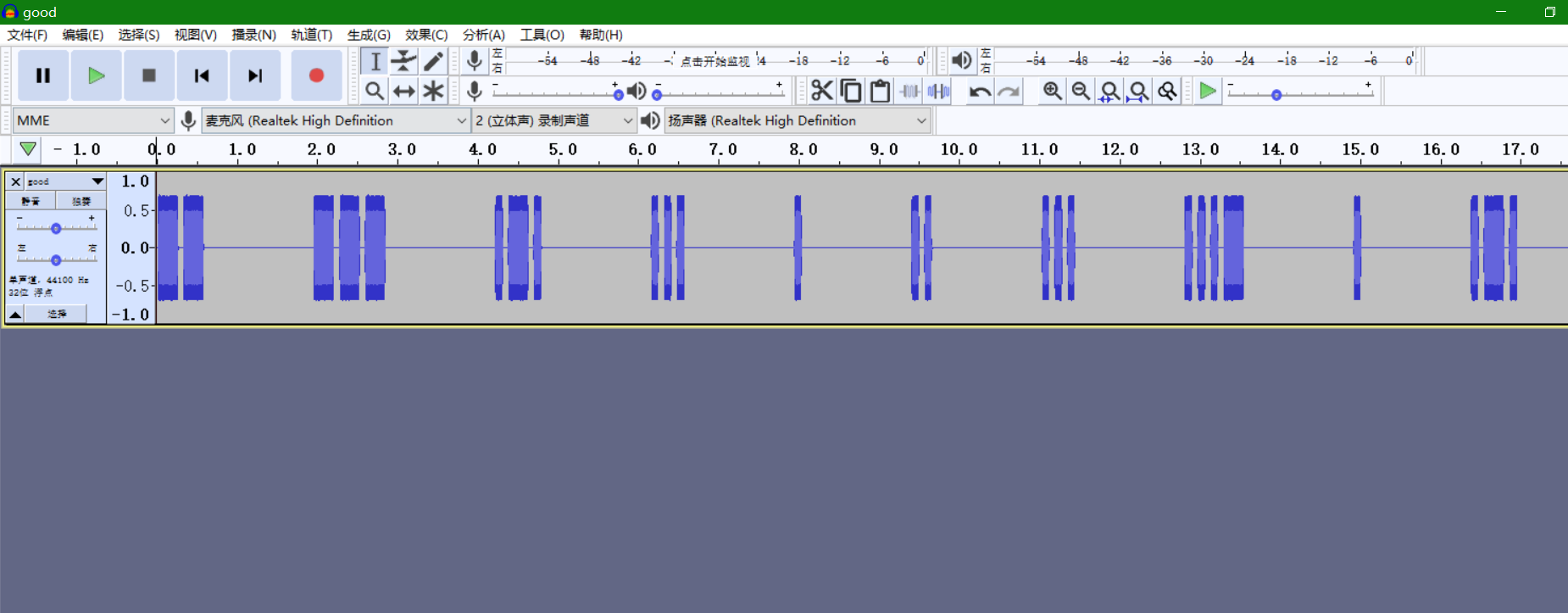This screenshot has height=613, width=1568.
Task: Open the 播录(N) menu
Action: pos(253,35)
